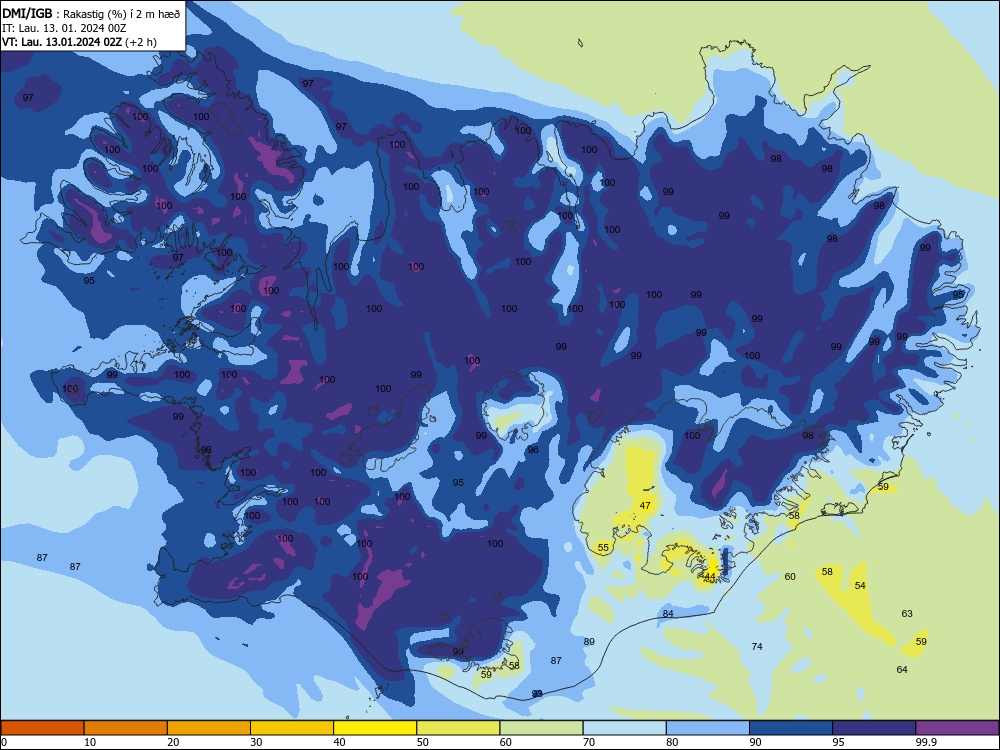
Task: Click the '89' humidity value on the map
Action: coord(589,642)
